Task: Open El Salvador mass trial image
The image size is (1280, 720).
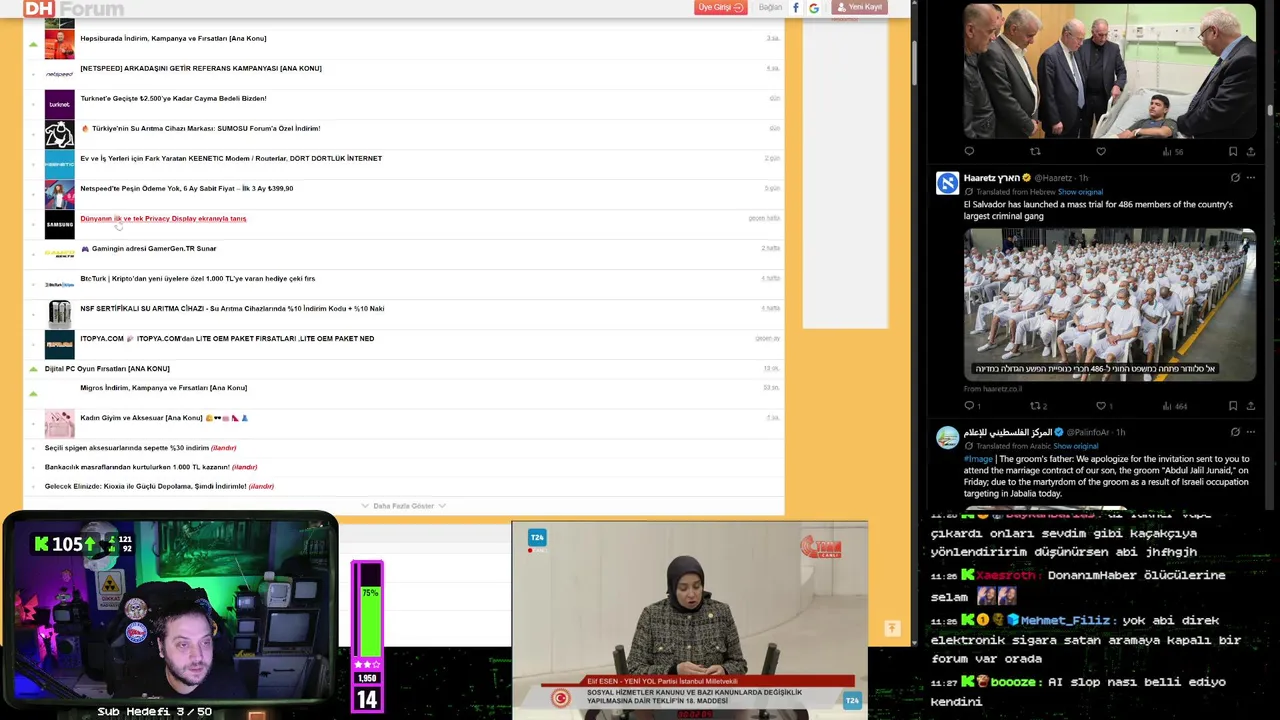Action: tap(1109, 304)
